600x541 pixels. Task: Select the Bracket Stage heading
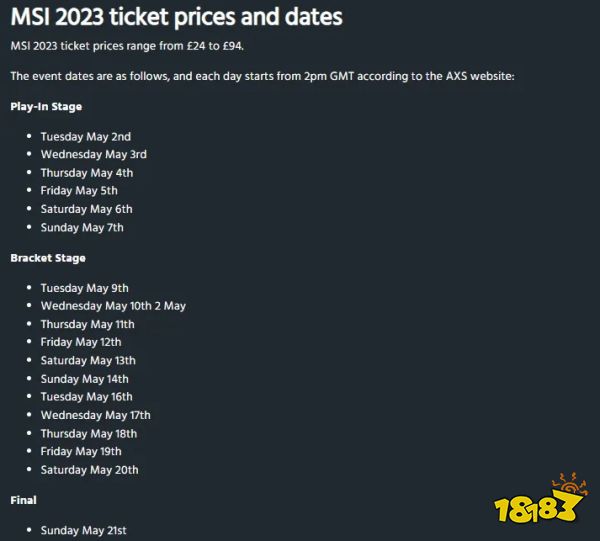[48, 258]
